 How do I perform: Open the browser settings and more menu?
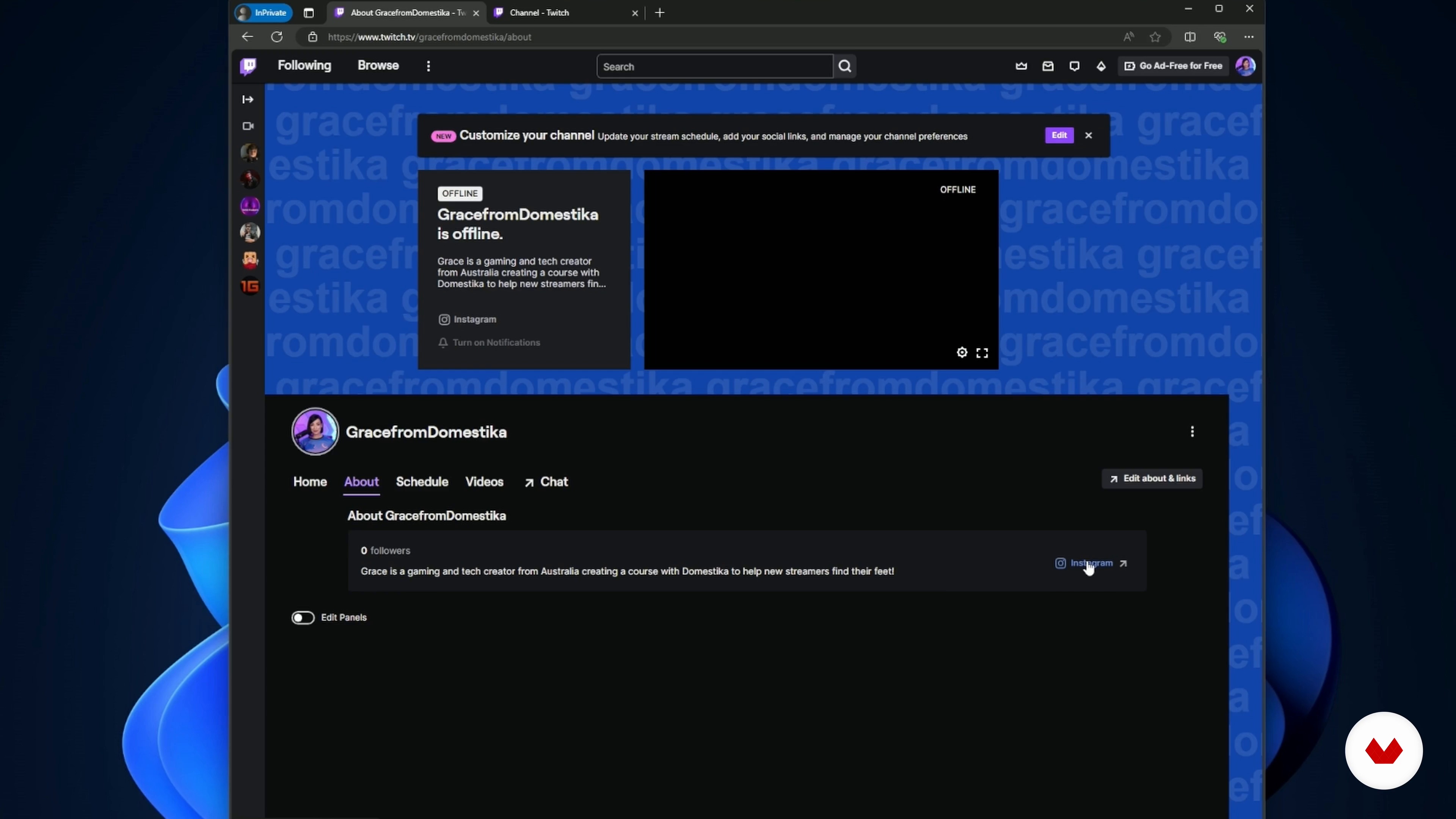click(x=1249, y=37)
